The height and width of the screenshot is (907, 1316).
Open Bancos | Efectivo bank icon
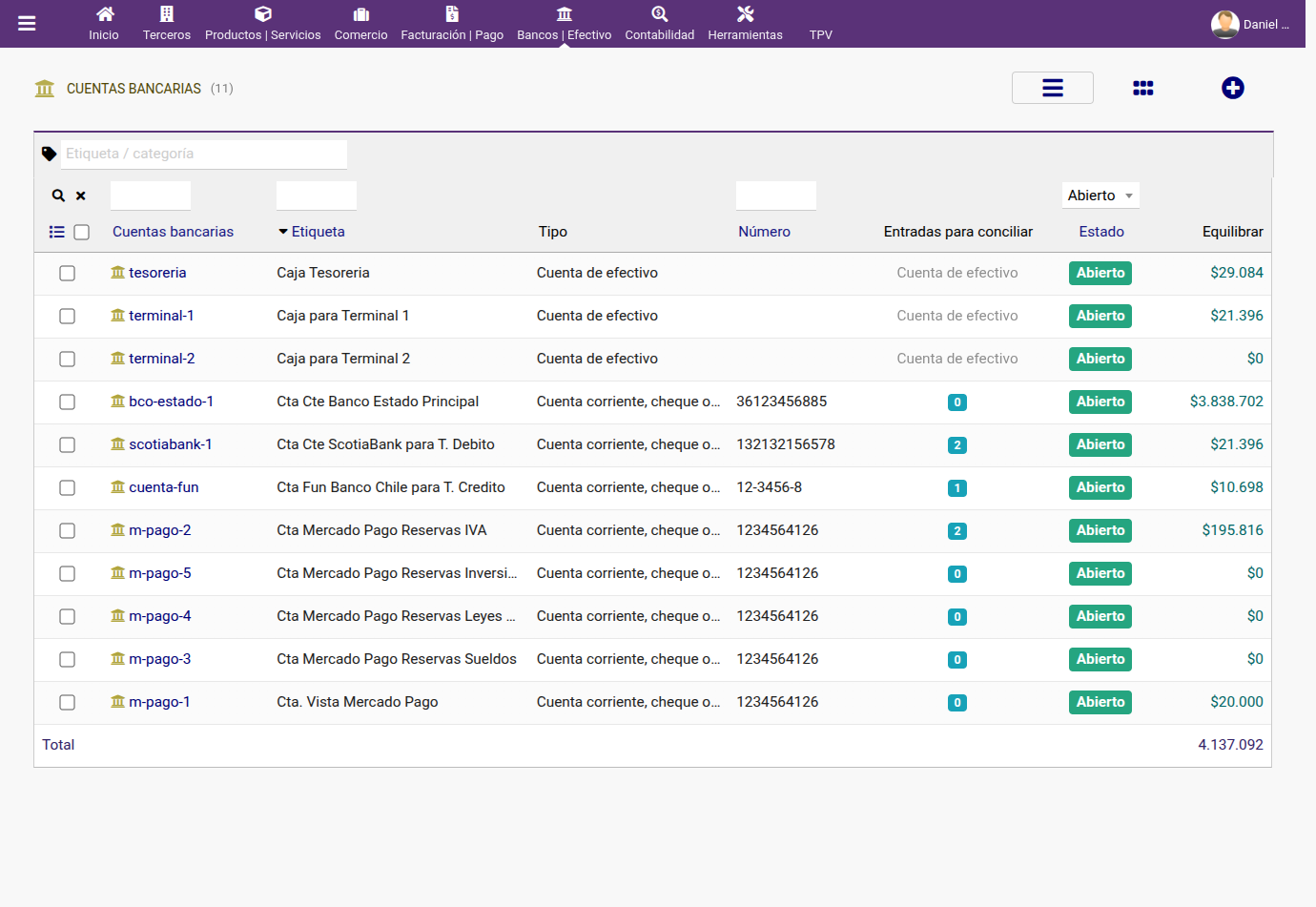(x=565, y=14)
